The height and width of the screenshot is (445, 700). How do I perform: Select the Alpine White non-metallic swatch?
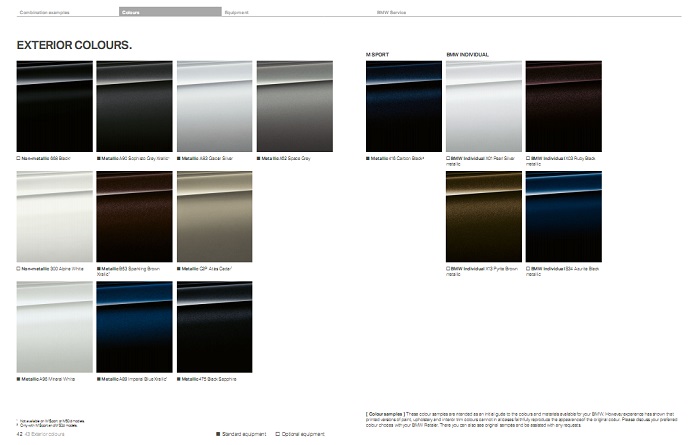coord(54,216)
